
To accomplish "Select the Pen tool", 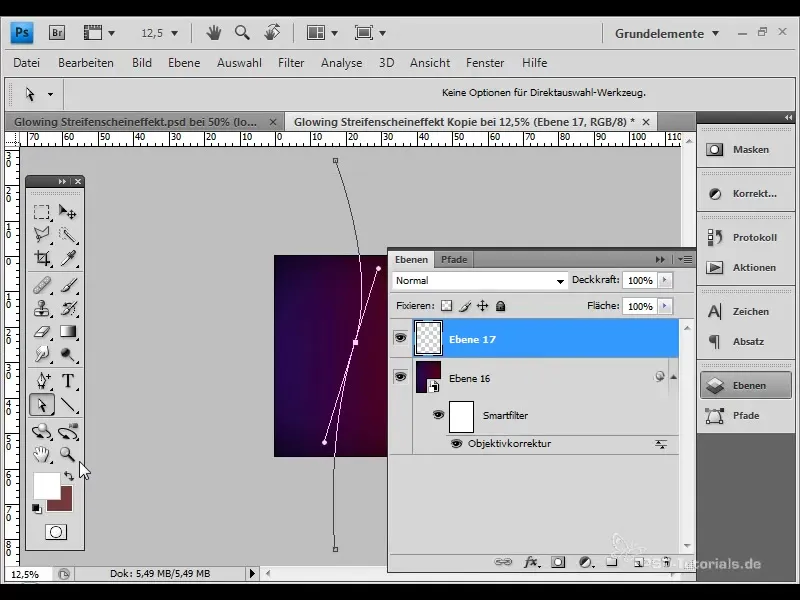I will [x=42, y=381].
